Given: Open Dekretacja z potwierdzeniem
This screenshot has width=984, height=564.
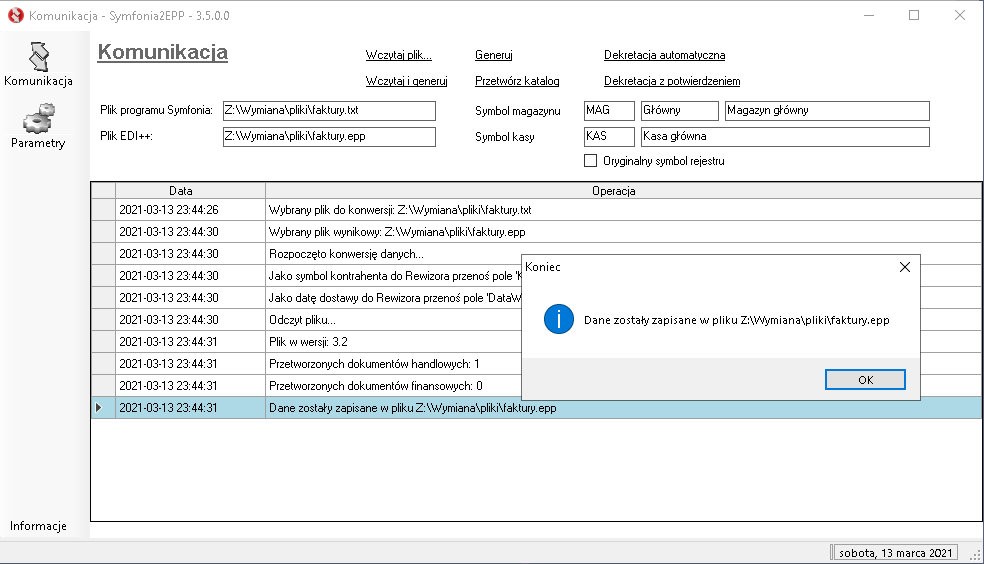Looking at the screenshot, I should (x=672, y=81).
